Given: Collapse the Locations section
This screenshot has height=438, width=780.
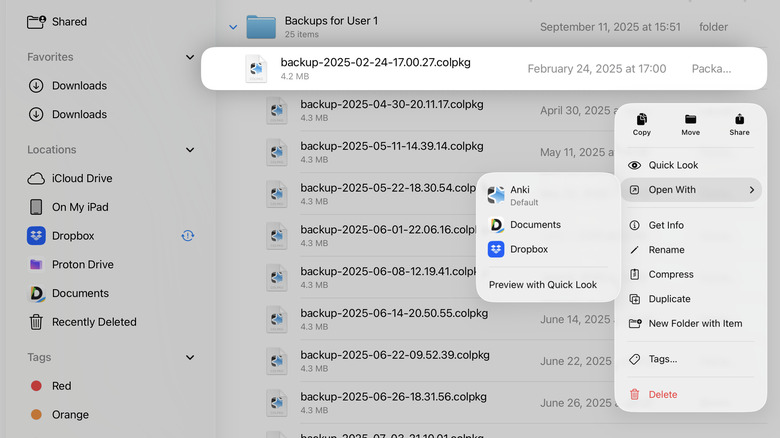Looking at the screenshot, I should [190, 150].
